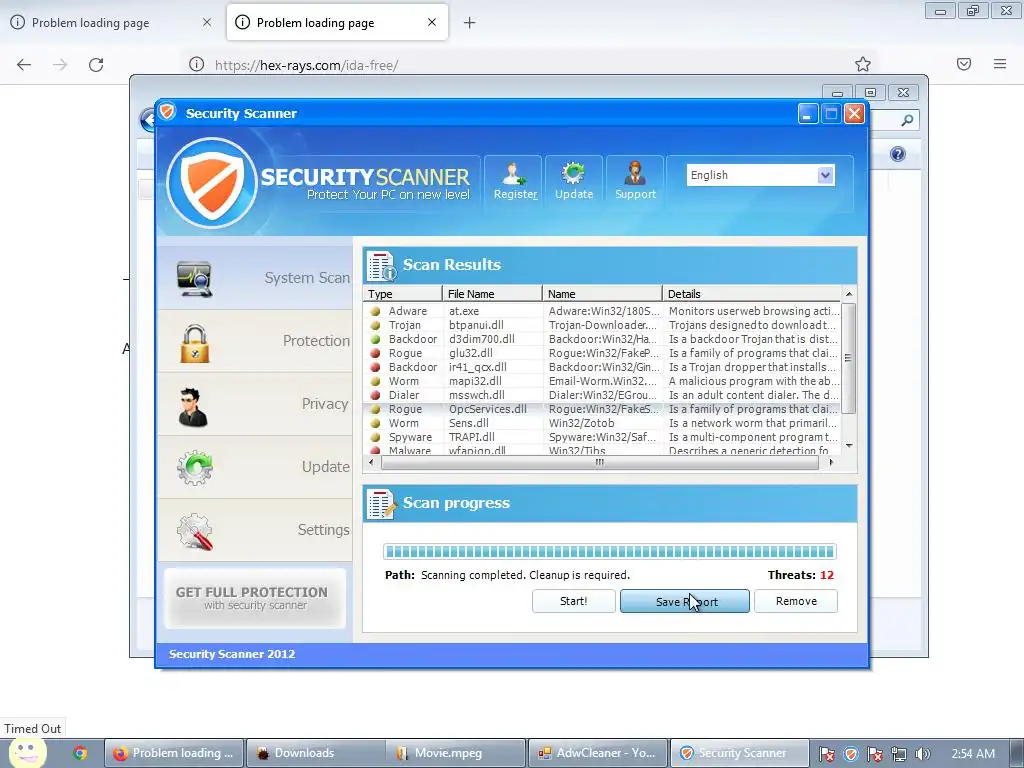Select the glu32.dll file entry
Screen dimensions: 1024x768
pyautogui.click(x=471, y=353)
